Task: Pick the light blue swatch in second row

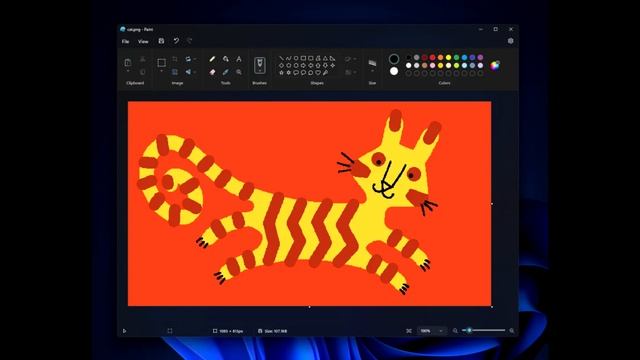Action: coord(464,65)
